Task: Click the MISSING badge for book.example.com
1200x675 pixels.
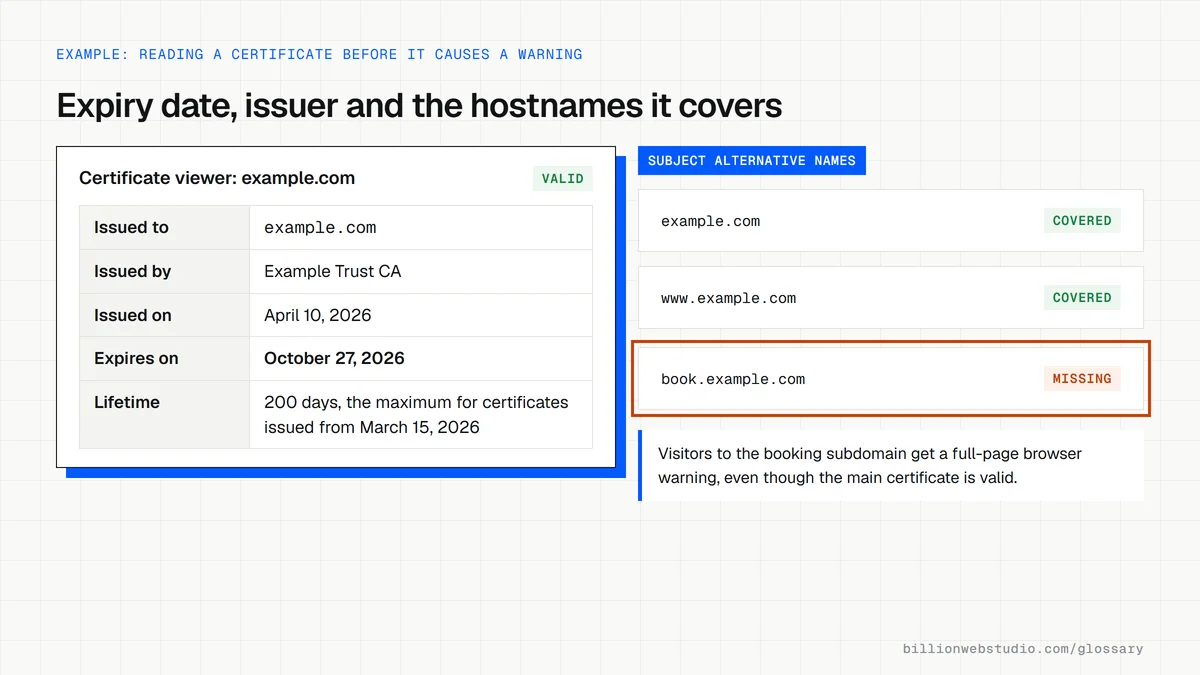Action: [x=1082, y=378]
